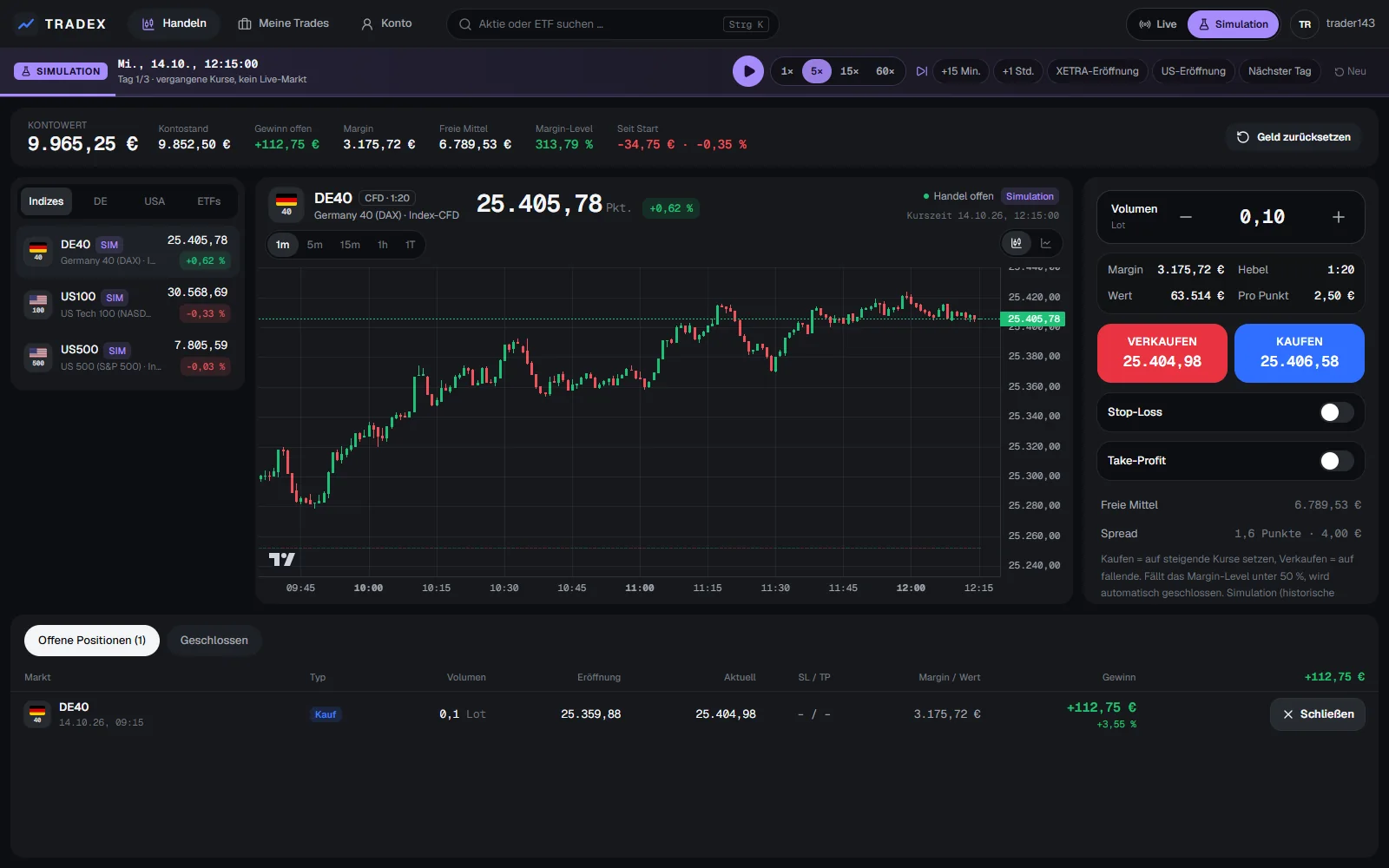Set playback speed to 60×
The width and height of the screenshot is (1389, 868).
click(x=885, y=71)
